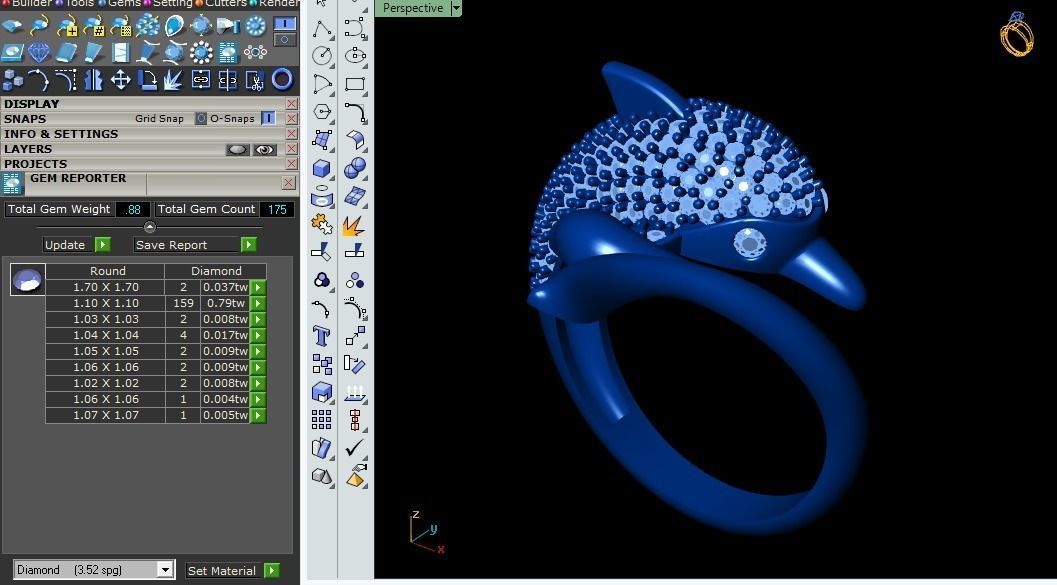The height and width of the screenshot is (585, 1057).
Task: Close the DISPLAY panel
Action: [x=291, y=103]
